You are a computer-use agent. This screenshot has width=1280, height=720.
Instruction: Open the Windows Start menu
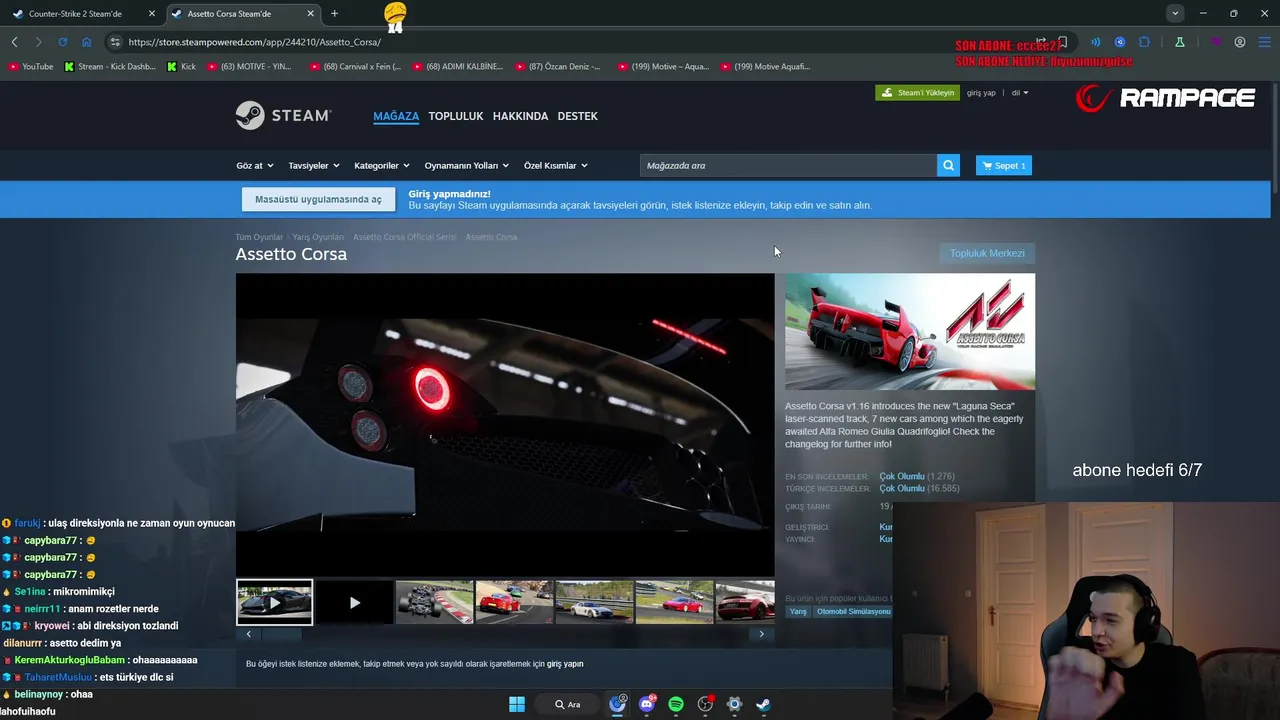coord(517,704)
